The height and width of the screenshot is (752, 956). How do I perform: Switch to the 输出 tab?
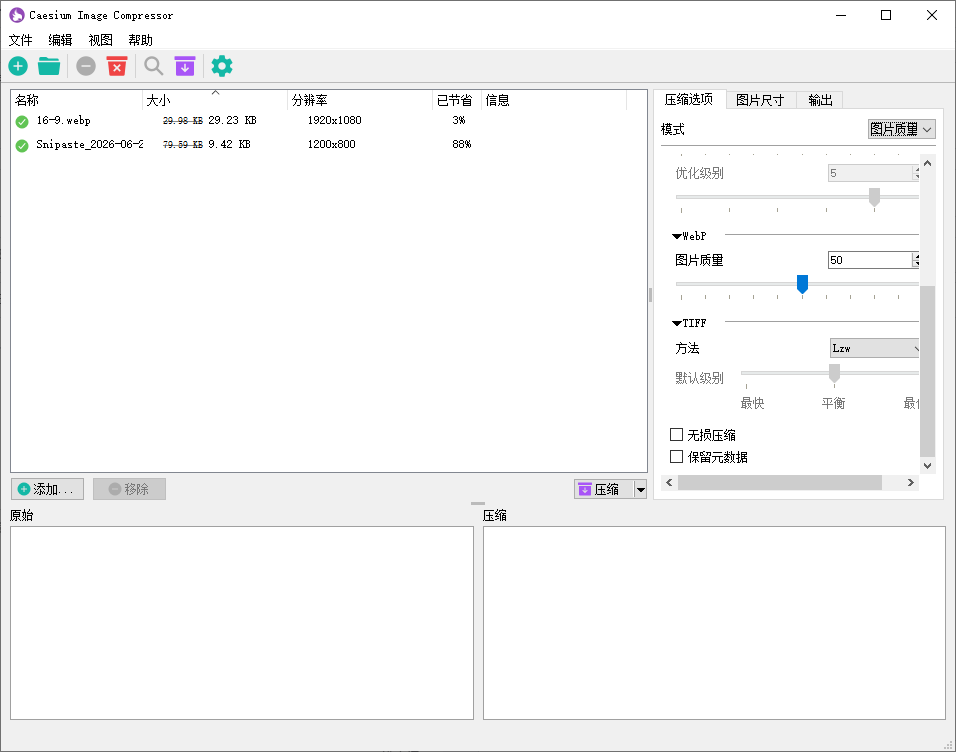coord(820,100)
